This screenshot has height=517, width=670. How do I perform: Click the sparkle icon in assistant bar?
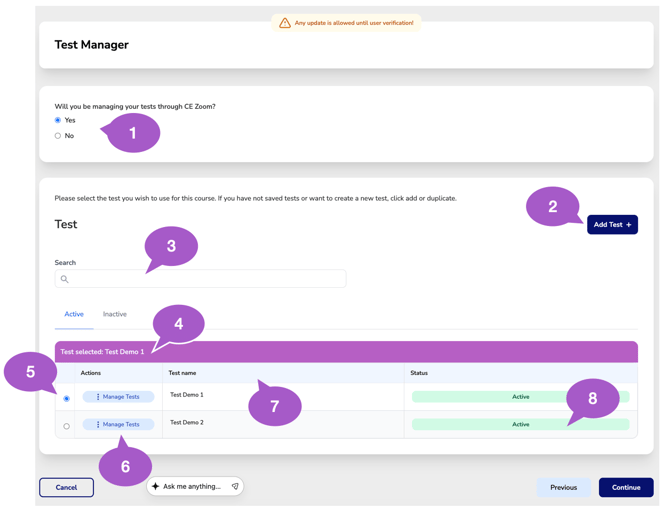(156, 486)
